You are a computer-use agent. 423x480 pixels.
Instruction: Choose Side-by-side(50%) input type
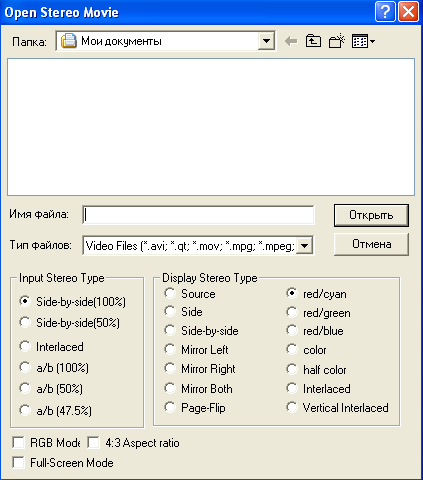25,322
